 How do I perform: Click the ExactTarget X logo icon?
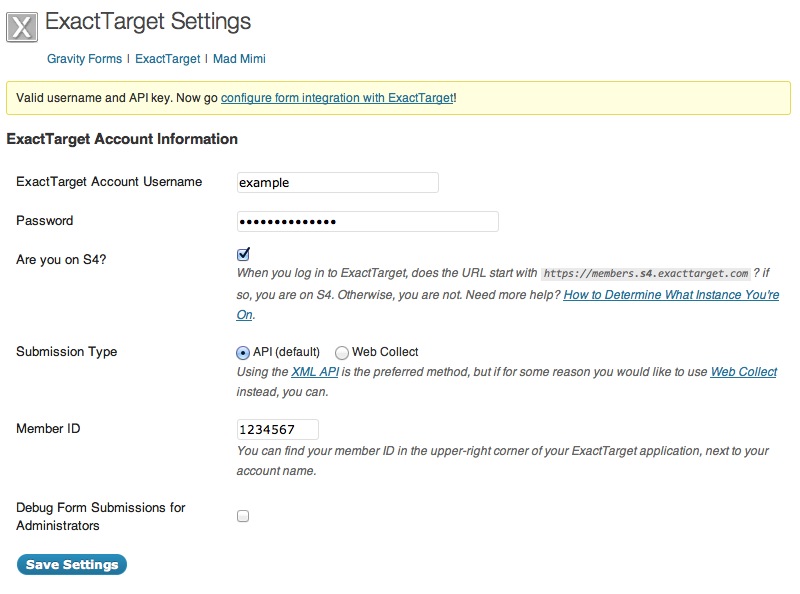point(22,25)
